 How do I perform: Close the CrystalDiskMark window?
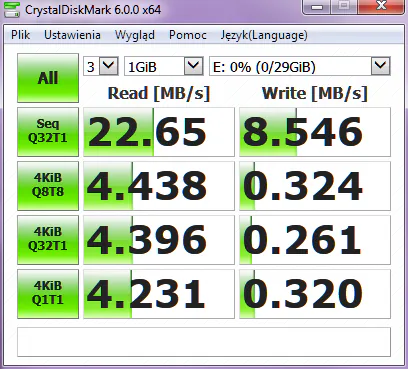[x=381, y=6]
